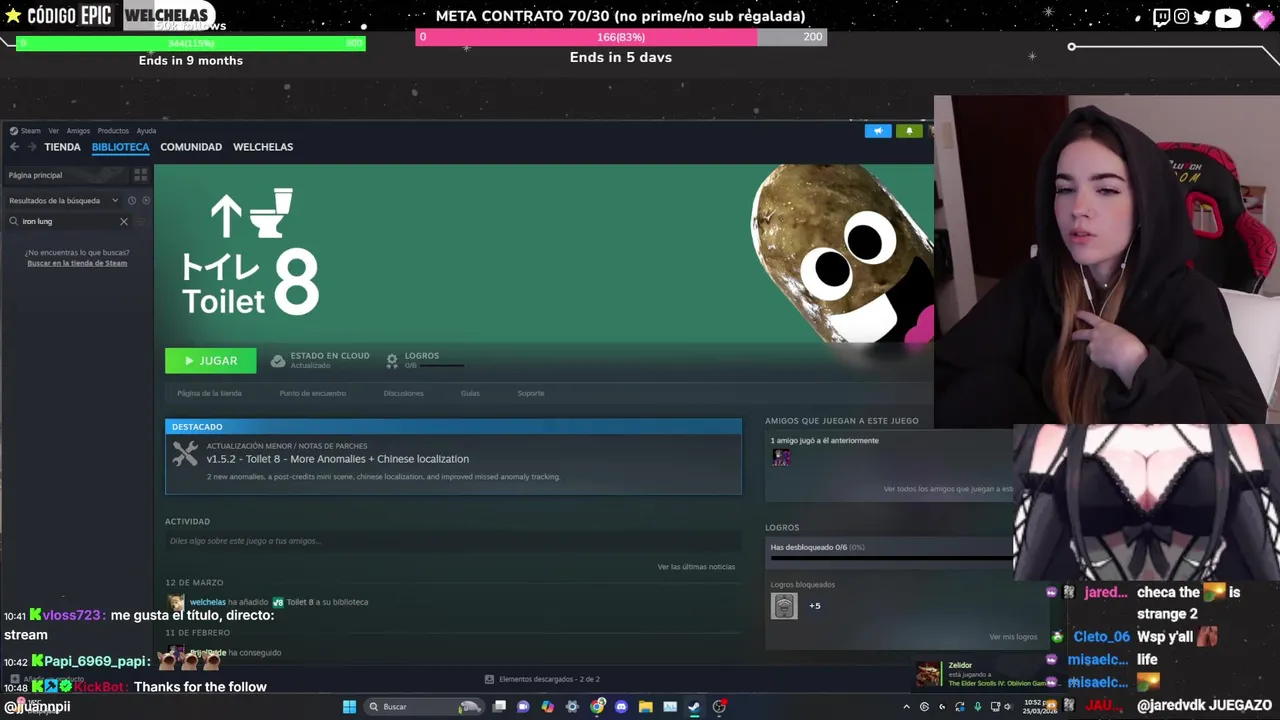Open v1.5.2 Toilet 8 update news
Viewport: 1280px width, 720px height.
(x=337, y=459)
